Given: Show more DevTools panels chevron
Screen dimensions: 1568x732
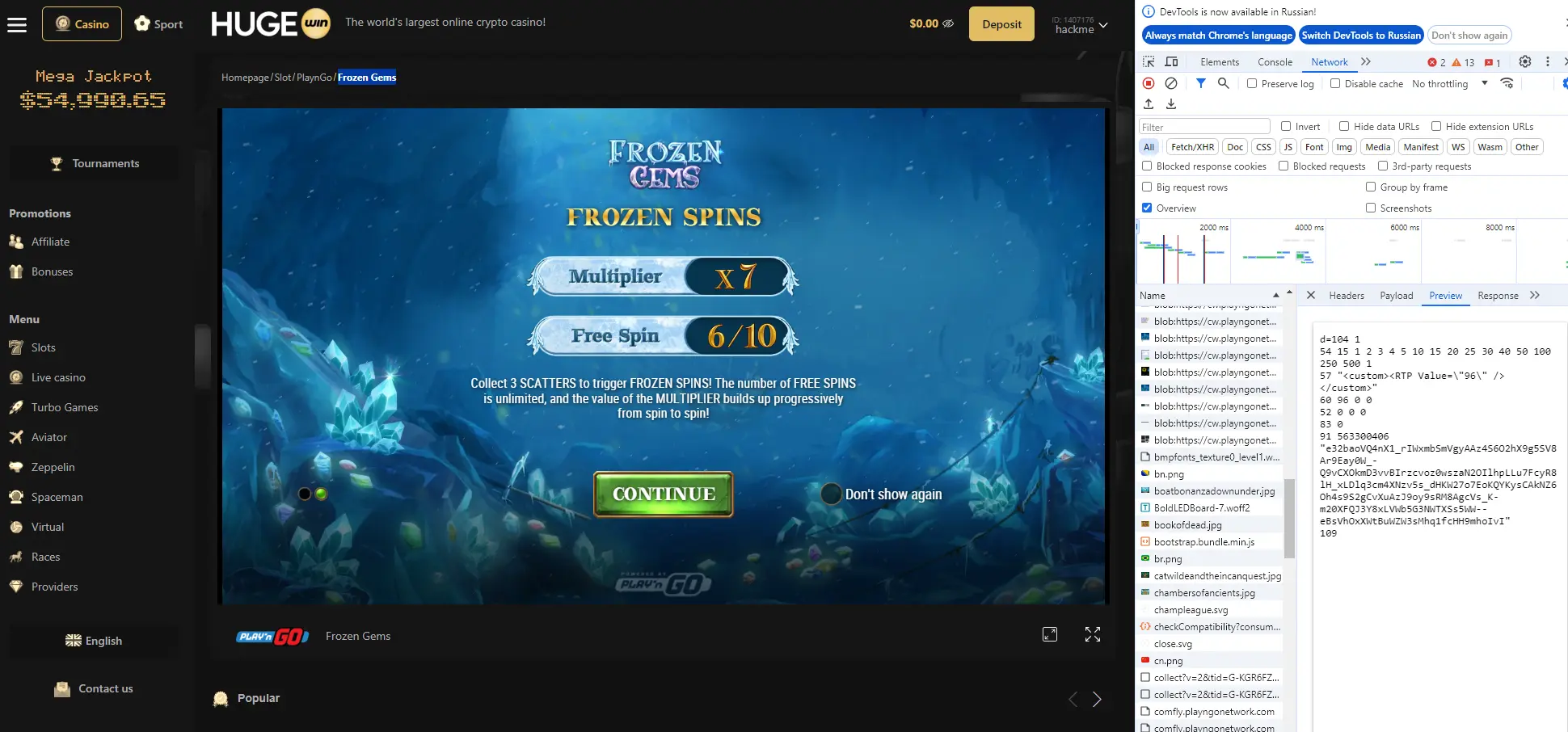Looking at the screenshot, I should coord(1366,61).
